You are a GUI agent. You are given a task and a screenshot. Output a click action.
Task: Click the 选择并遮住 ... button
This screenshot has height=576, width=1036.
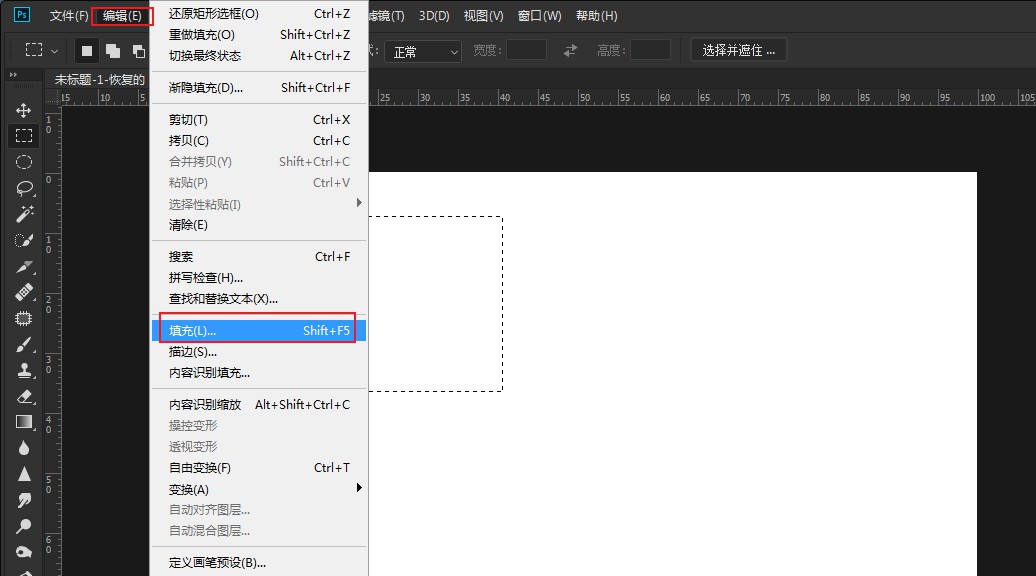pyautogui.click(x=739, y=50)
